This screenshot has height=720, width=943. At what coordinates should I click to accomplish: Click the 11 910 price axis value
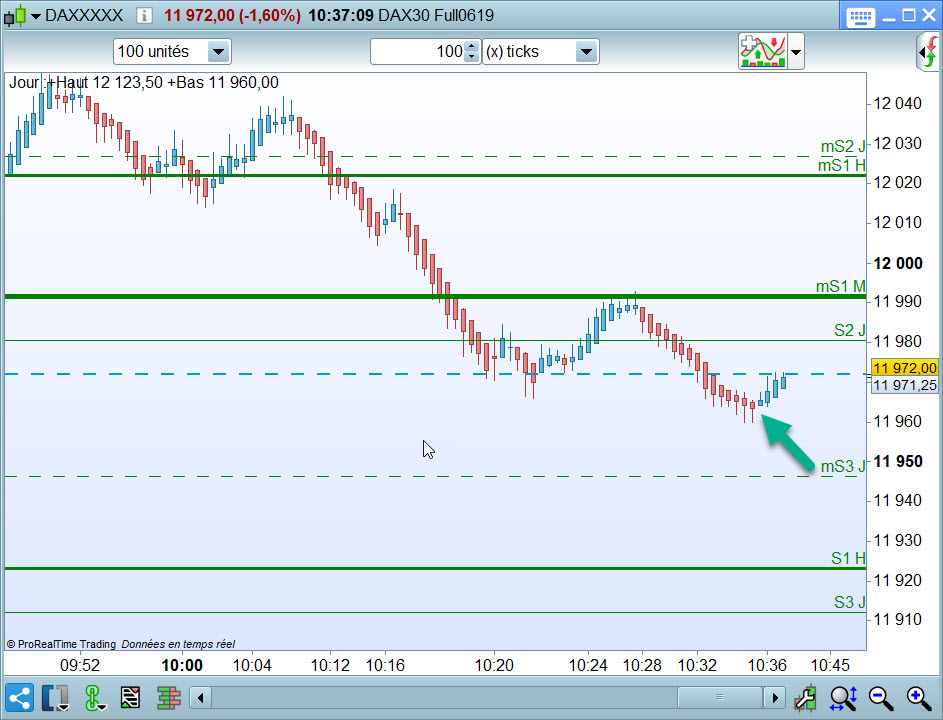click(x=897, y=619)
